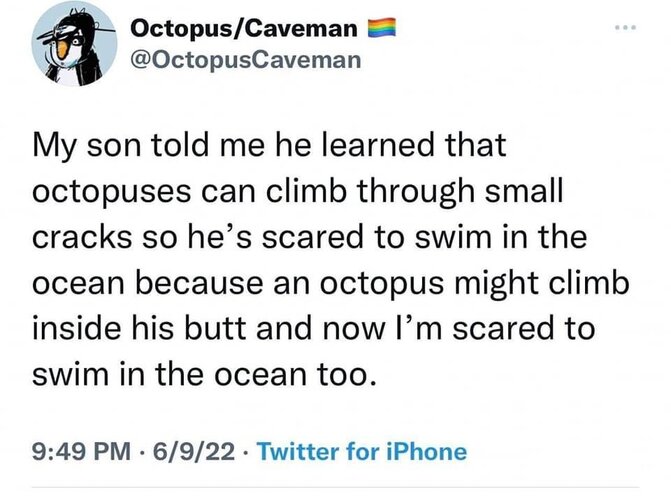Click the line starting "My son told me"
The image size is (671, 500).
click(271, 146)
